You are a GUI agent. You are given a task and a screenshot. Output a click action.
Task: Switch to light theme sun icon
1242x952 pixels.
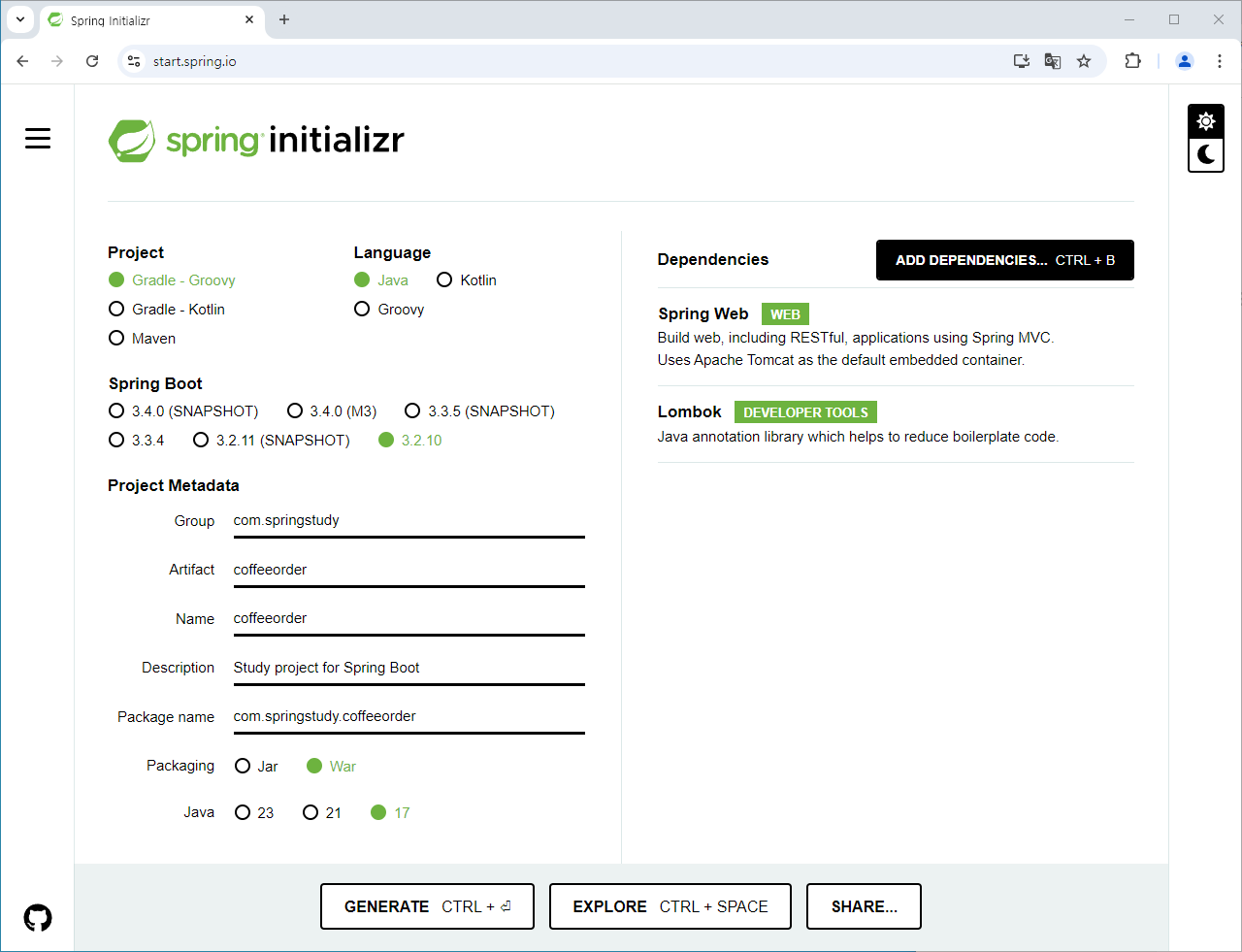coord(1206,121)
